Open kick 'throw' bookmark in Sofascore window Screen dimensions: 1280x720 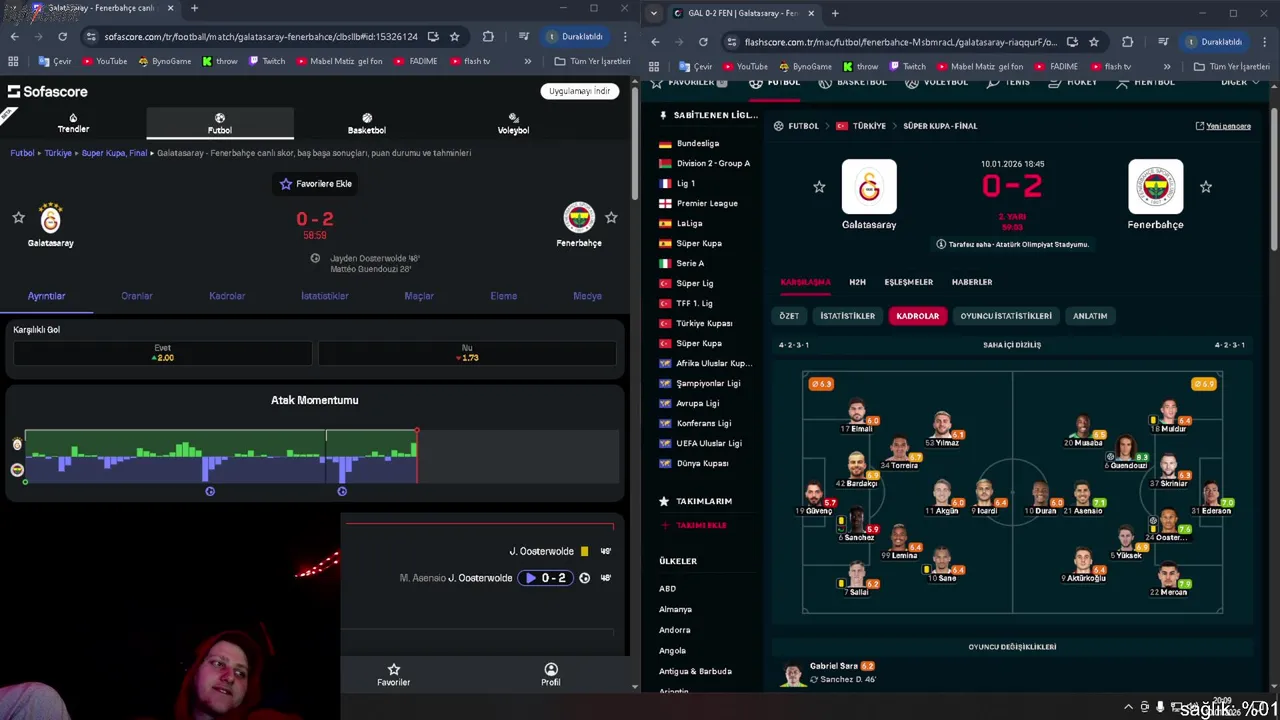pyautogui.click(x=220, y=61)
